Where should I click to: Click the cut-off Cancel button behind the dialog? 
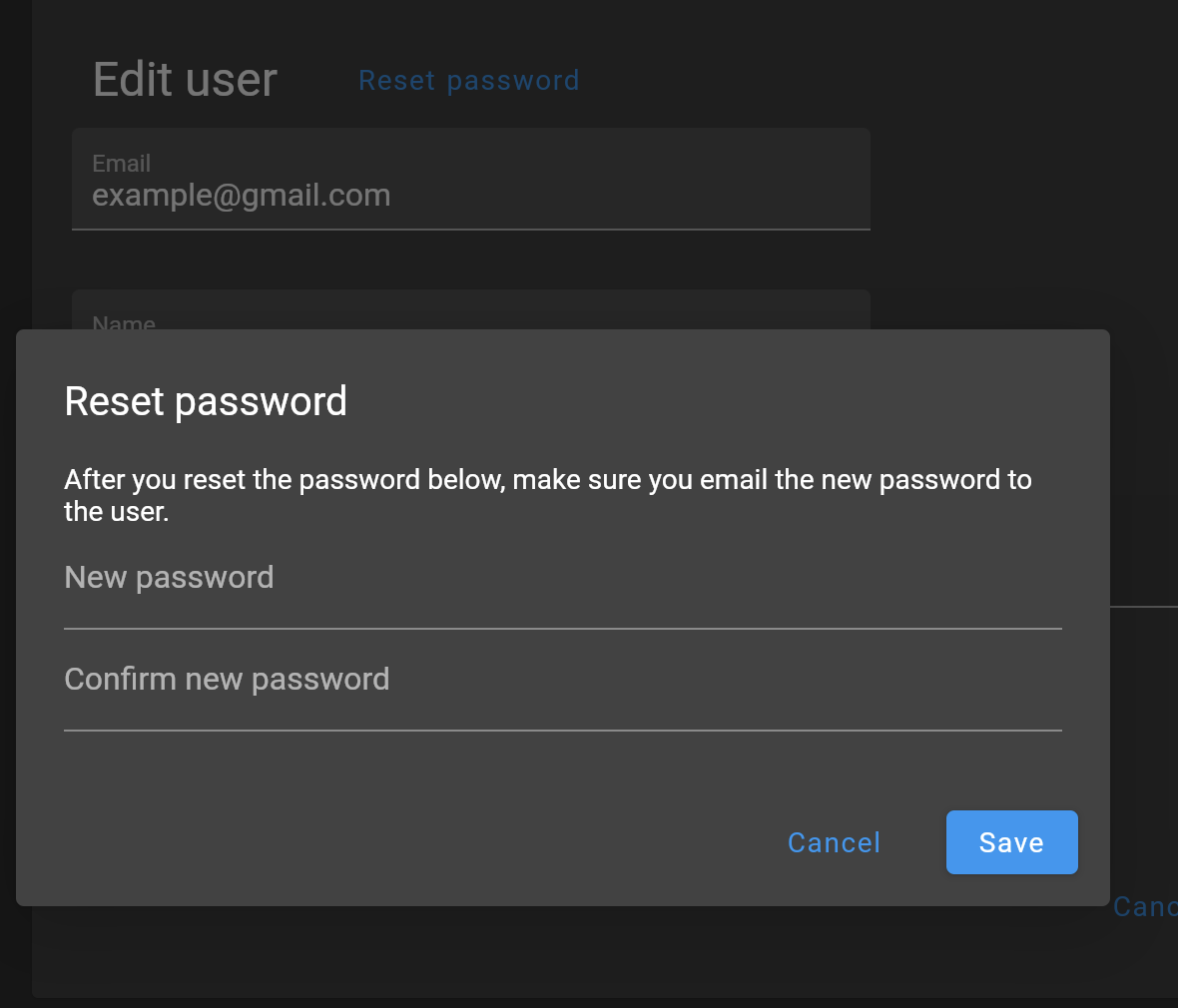point(1146,906)
